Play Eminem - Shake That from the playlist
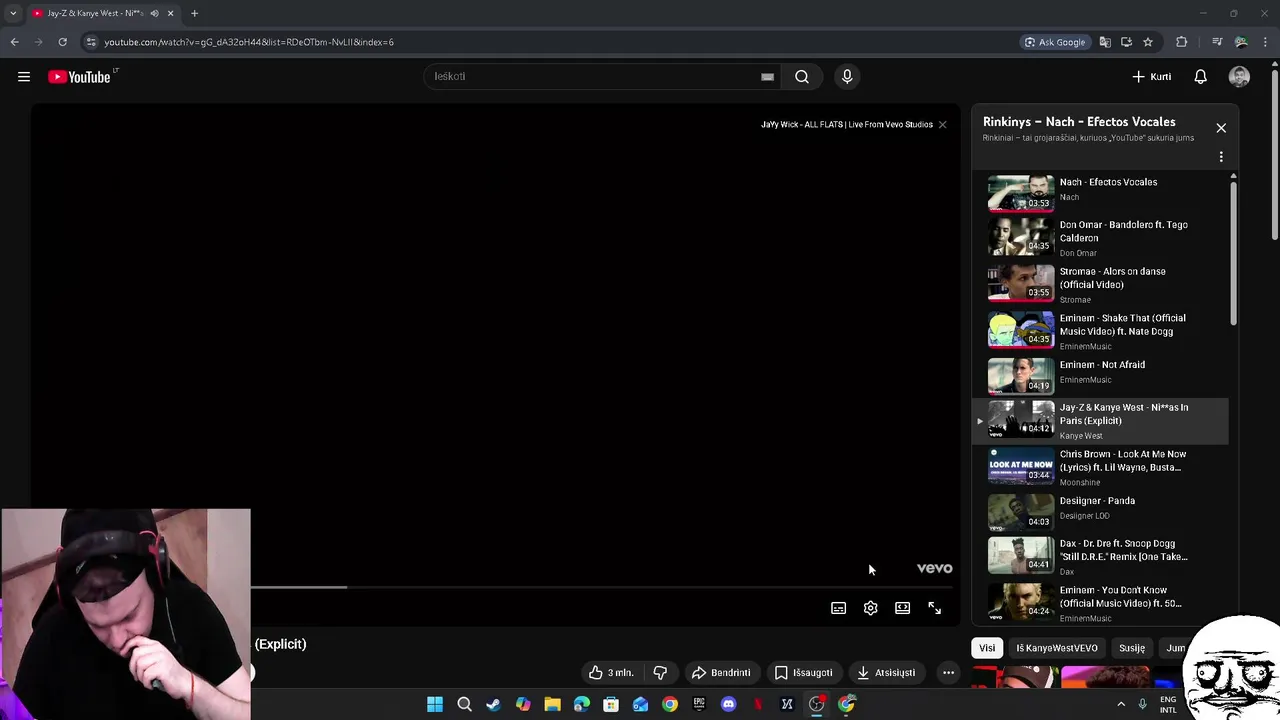Screen dimensions: 1280x720 tap(1100, 331)
